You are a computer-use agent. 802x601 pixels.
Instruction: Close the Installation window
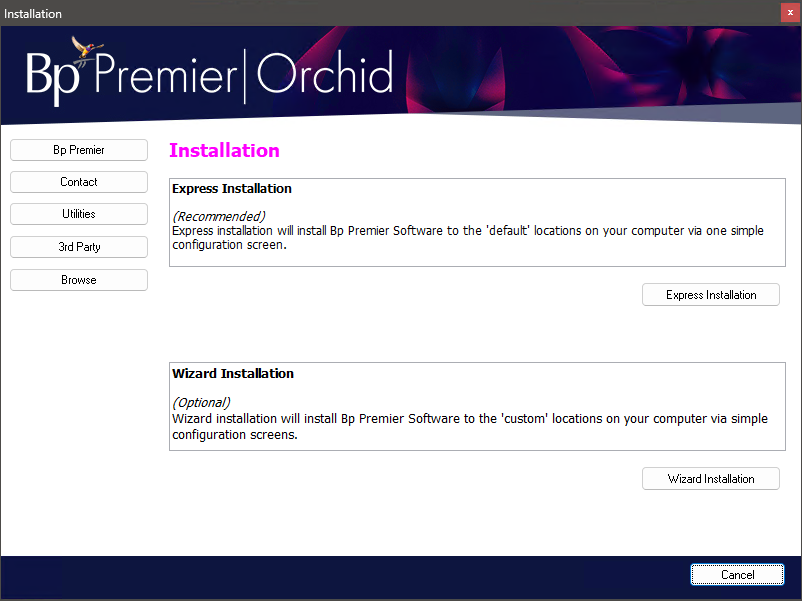click(x=790, y=13)
